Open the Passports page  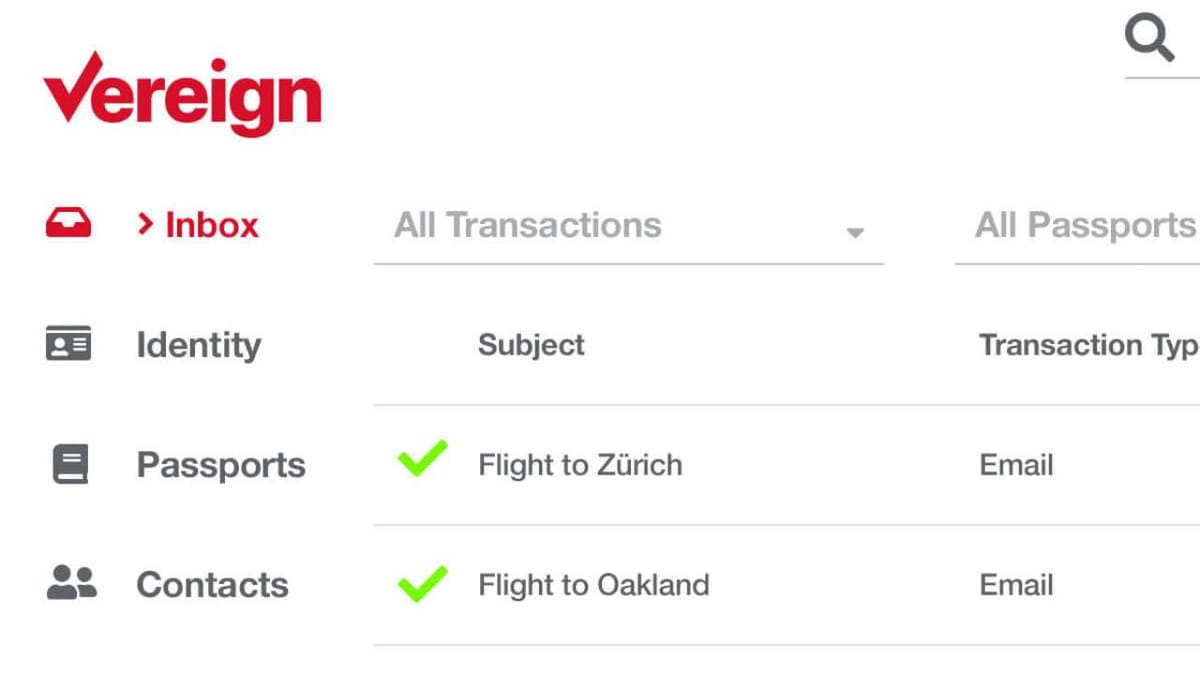[x=220, y=463]
